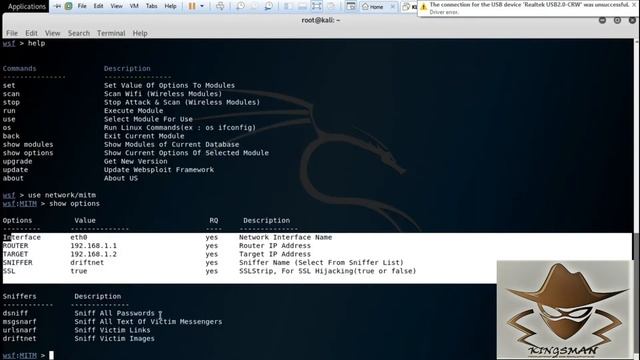The height and width of the screenshot is (360, 640).
Task: Close the Home tab
Action: coord(393,7)
